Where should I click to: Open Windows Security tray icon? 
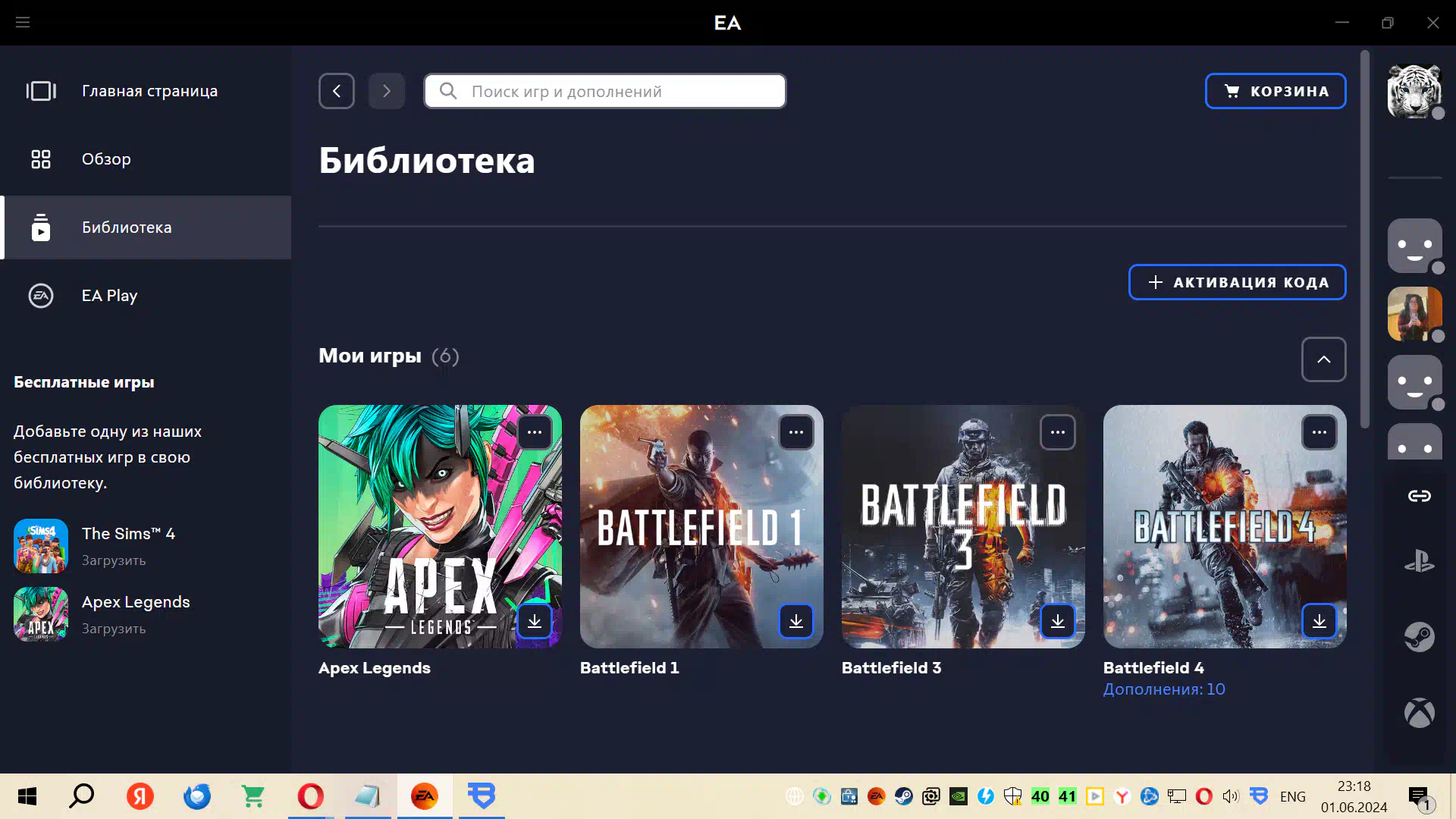1013,796
